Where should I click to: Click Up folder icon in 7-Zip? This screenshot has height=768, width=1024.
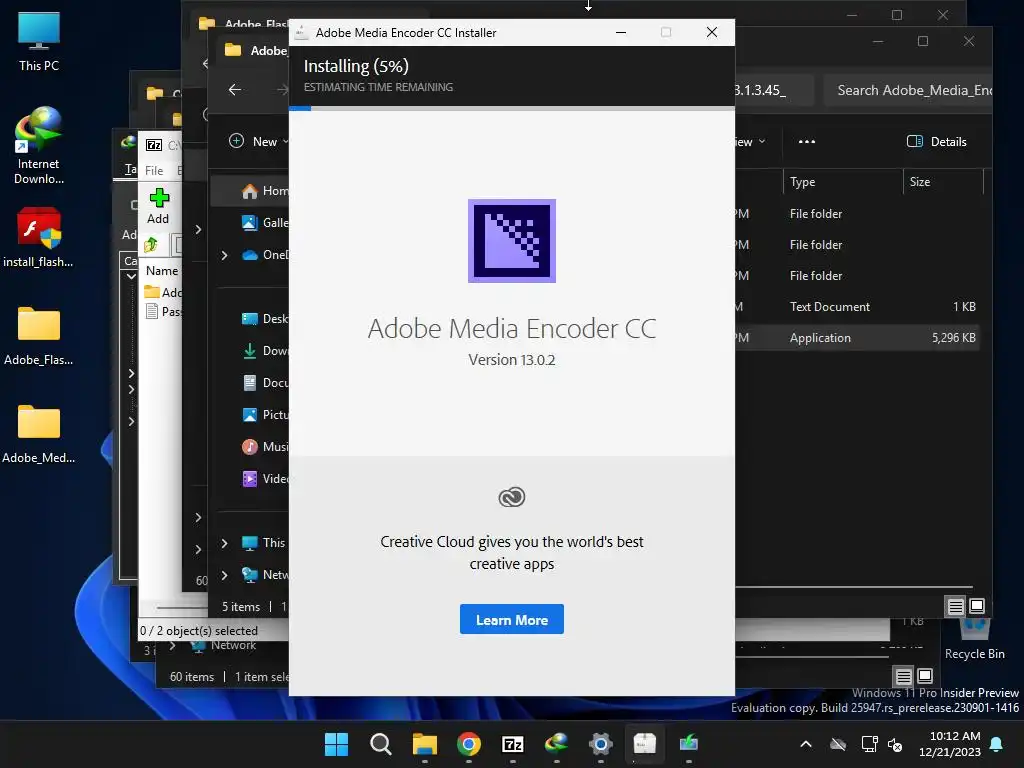tap(151, 245)
